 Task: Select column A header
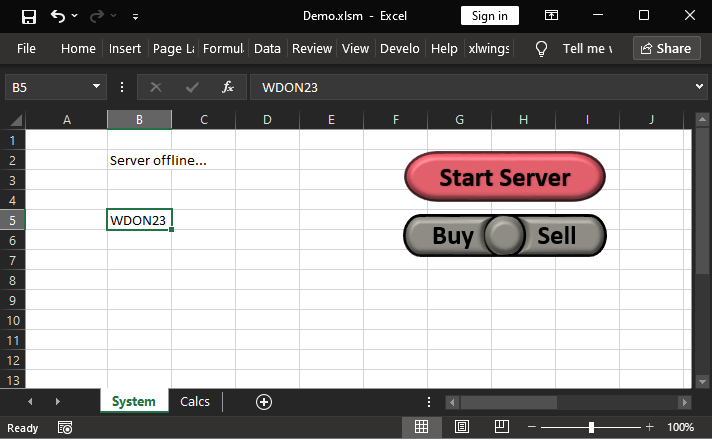(67, 120)
